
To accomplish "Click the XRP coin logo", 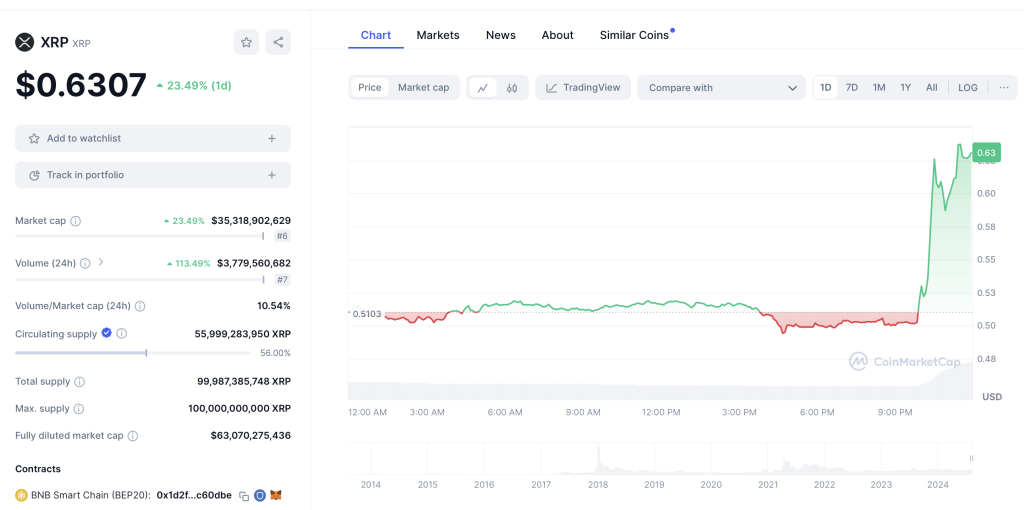I will click(25, 42).
